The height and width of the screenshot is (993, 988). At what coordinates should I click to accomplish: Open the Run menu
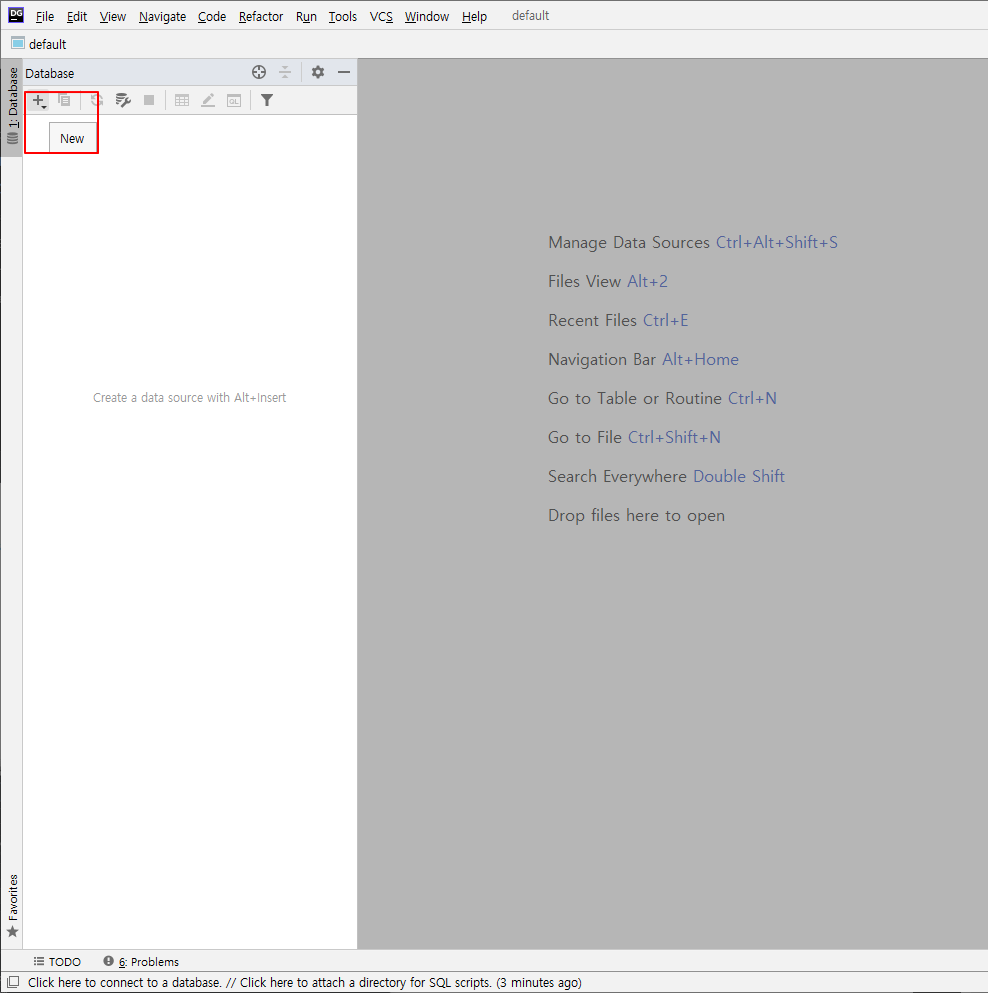pyautogui.click(x=306, y=16)
